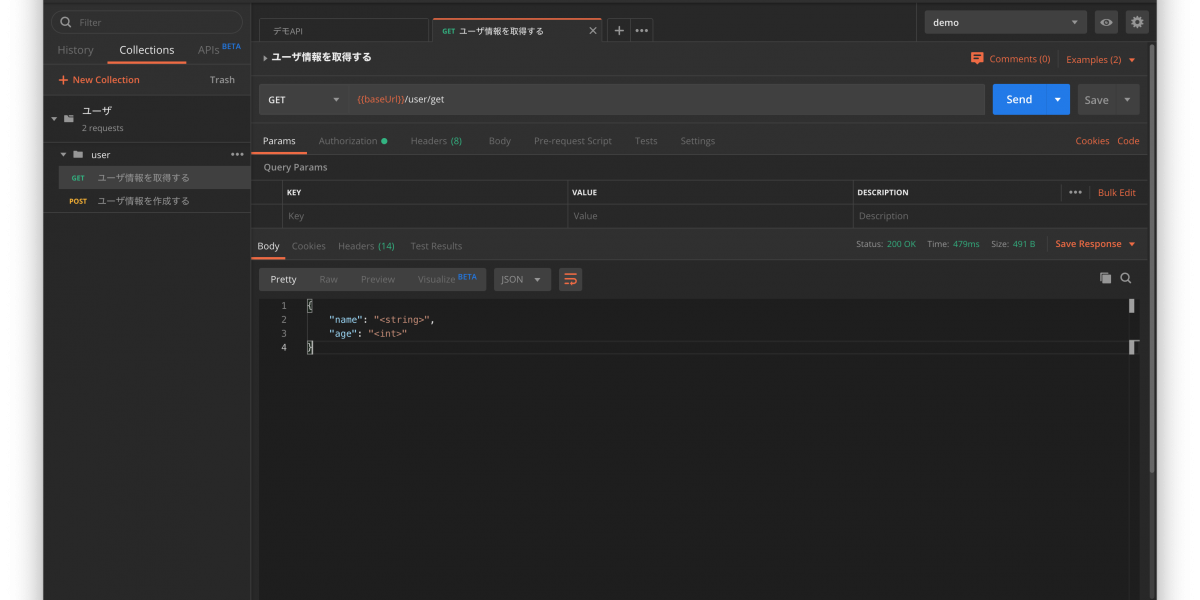Open the JSON format dropdown
1200x600 pixels.
[x=522, y=280]
